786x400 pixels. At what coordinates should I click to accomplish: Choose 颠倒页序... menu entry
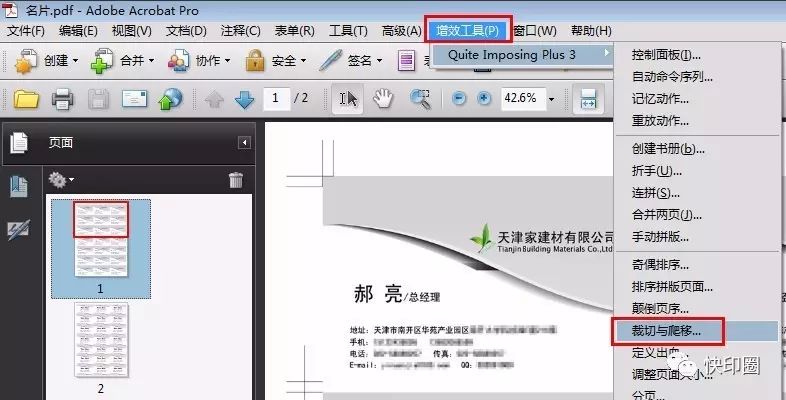(660, 308)
